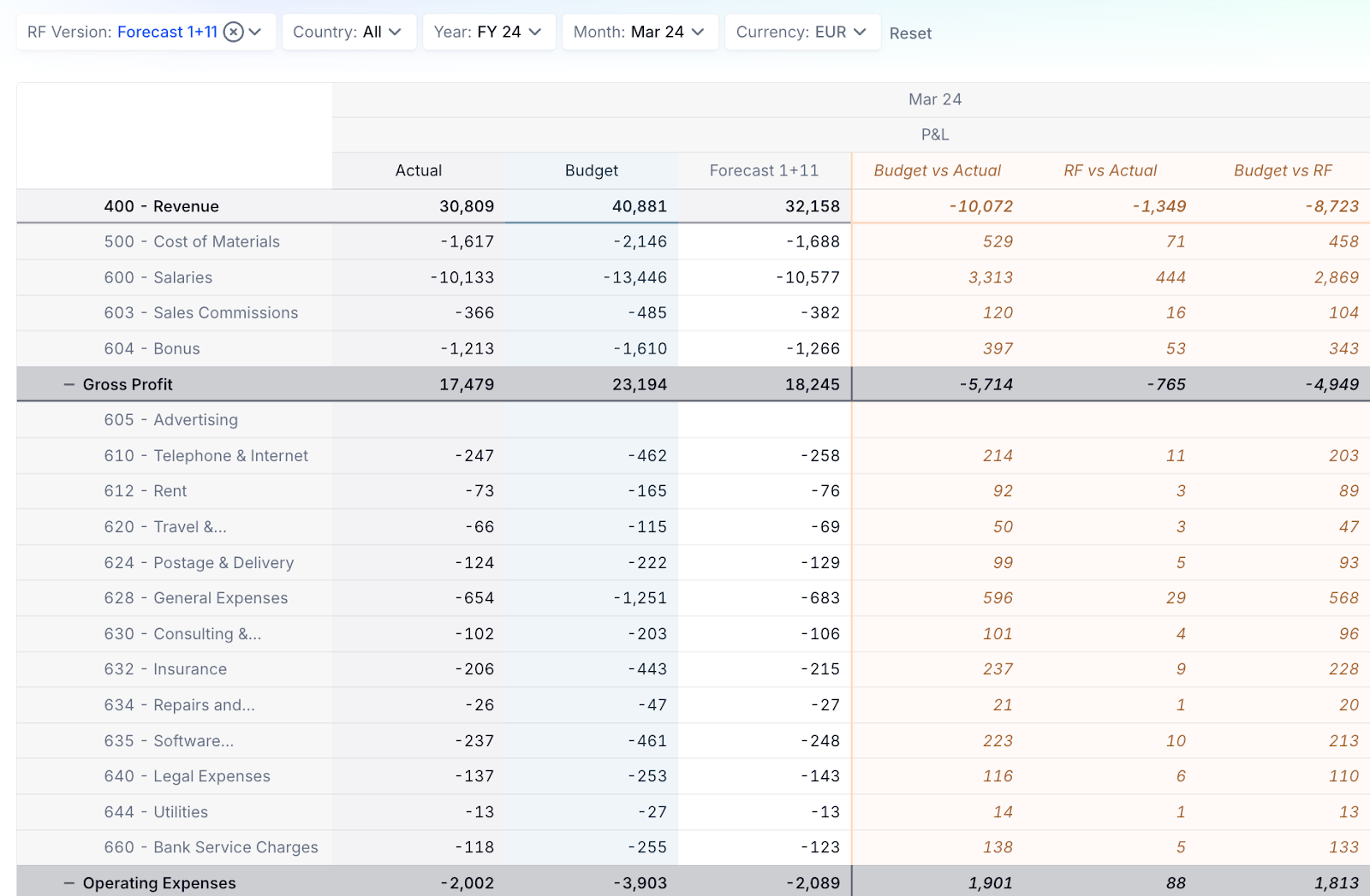This screenshot has width=1370, height=896.
Task: Click the P&L header cell
Action: pyautogui.click(x=935, y=134)
